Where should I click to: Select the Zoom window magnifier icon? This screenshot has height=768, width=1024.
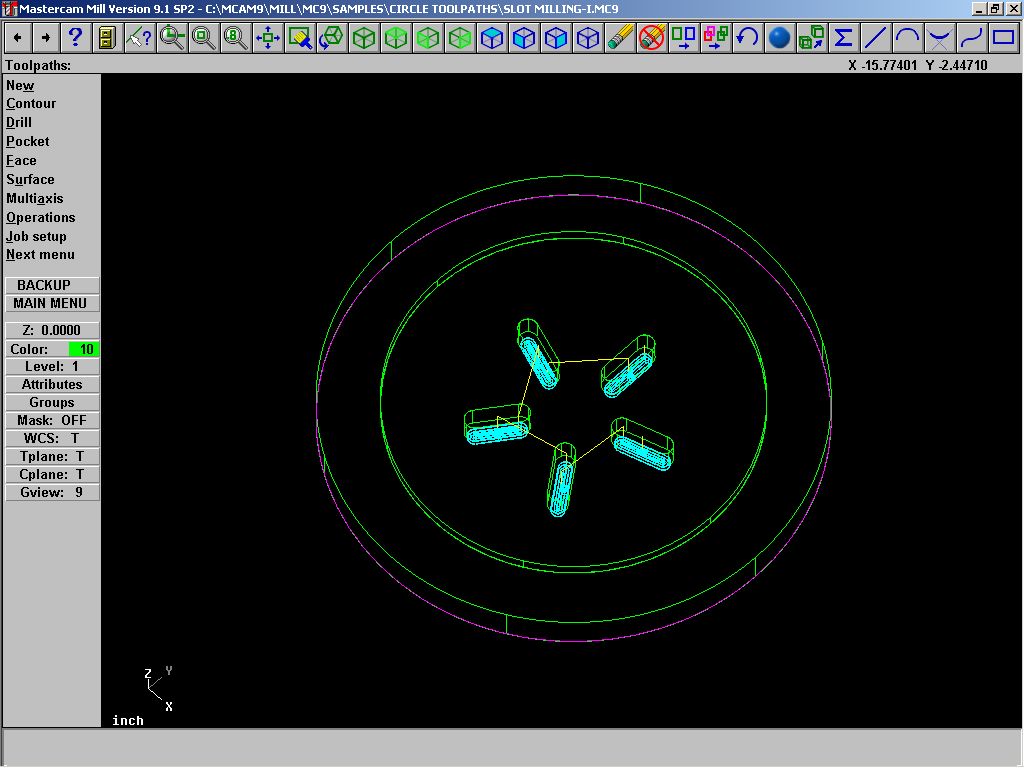click(x=172, y=38)
